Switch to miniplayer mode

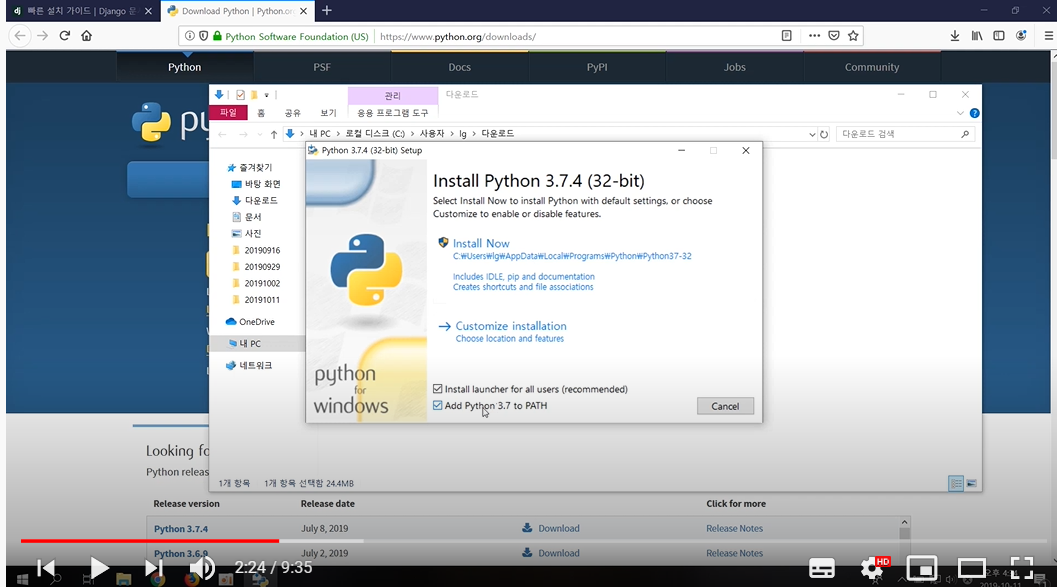[x=922, y=568]
